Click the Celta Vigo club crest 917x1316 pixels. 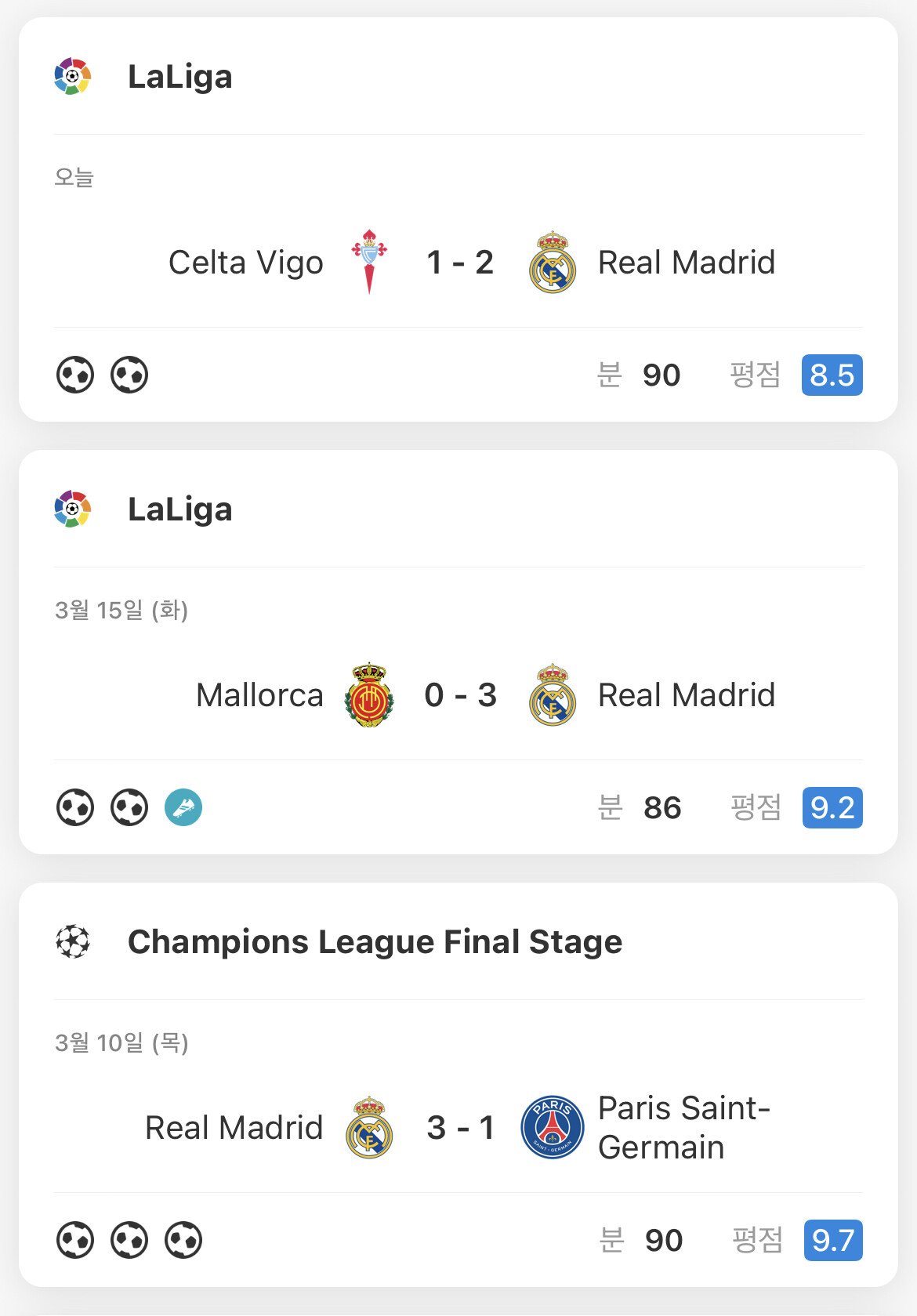tap(369, 262)
